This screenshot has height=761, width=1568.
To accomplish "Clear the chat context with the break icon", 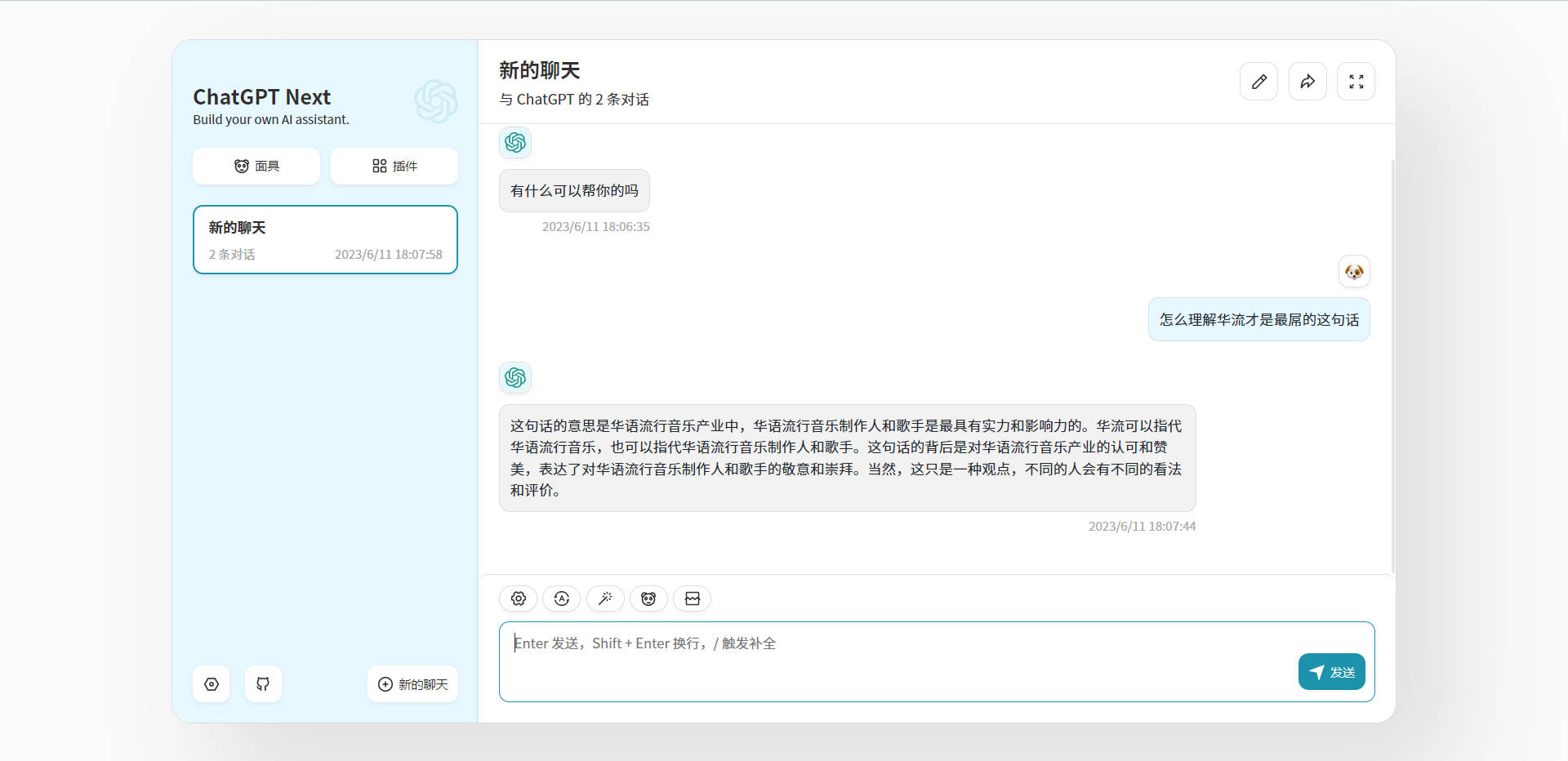I will [692, 599].
